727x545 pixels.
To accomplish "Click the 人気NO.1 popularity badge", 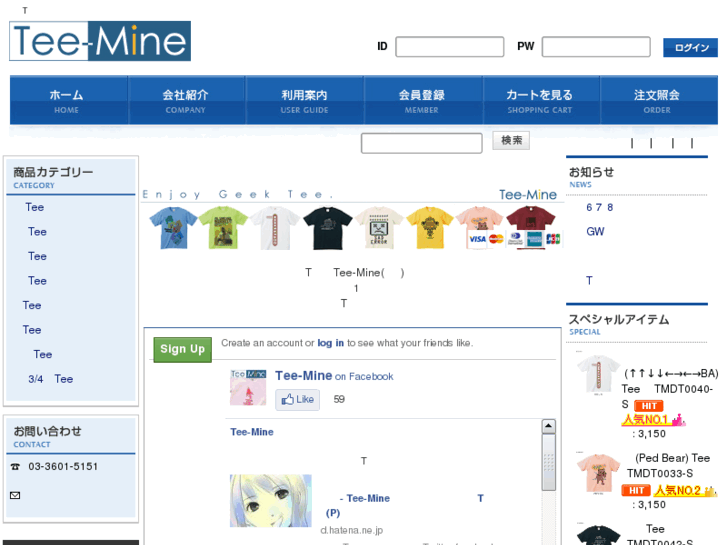I will pos(653,420).
